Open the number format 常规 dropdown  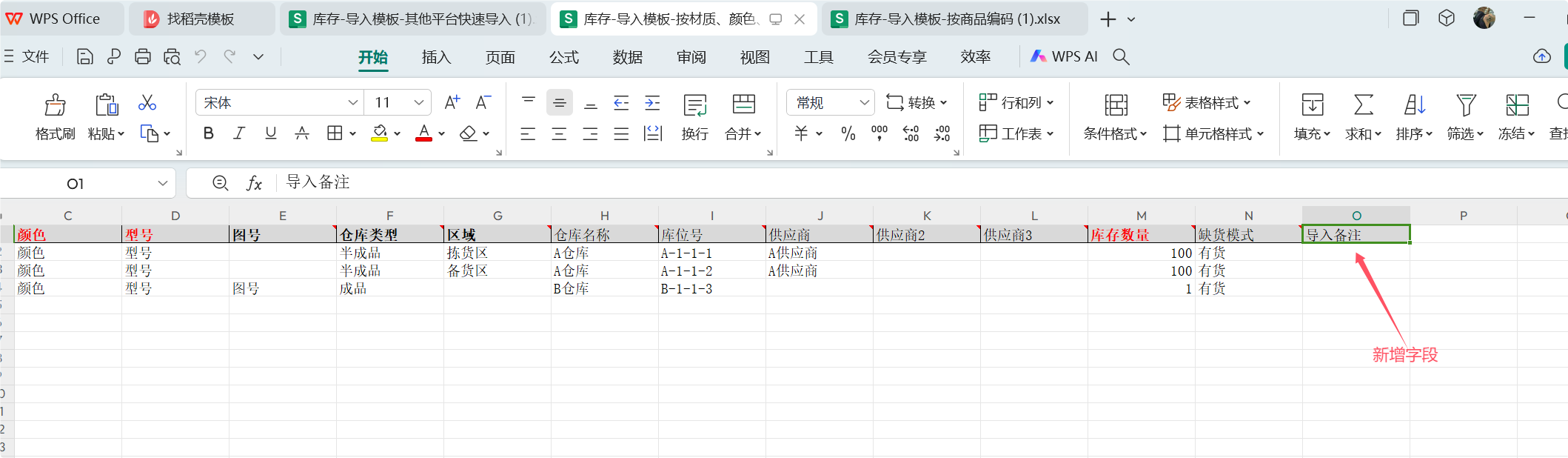tap(863, 102)
